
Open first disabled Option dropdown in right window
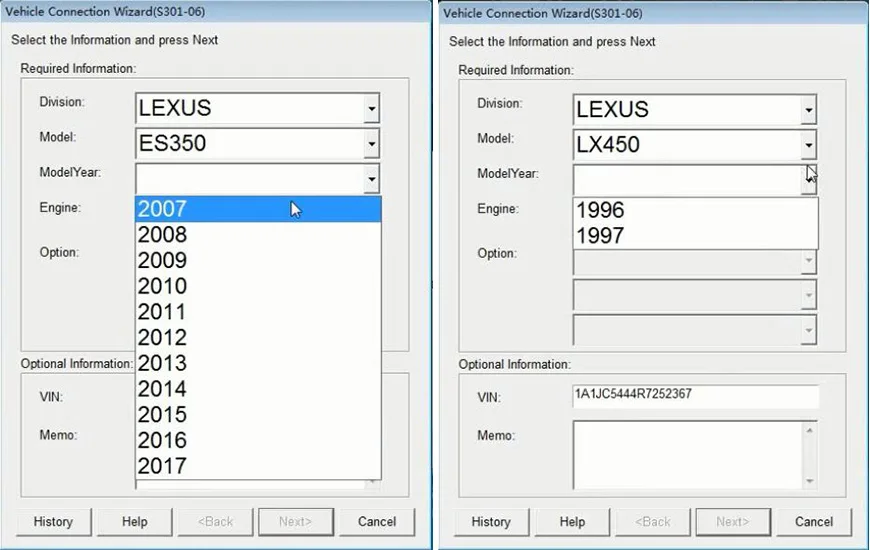tap(808, 260)
